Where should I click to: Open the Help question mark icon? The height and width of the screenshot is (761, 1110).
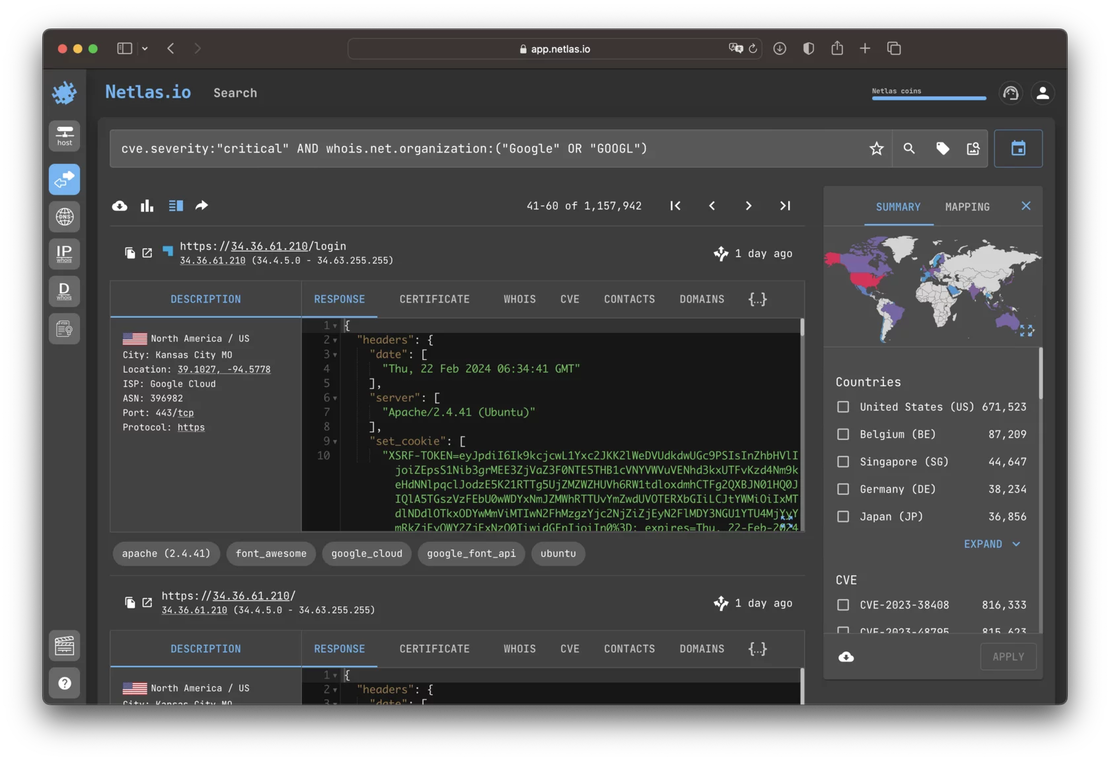coord(64,683)
